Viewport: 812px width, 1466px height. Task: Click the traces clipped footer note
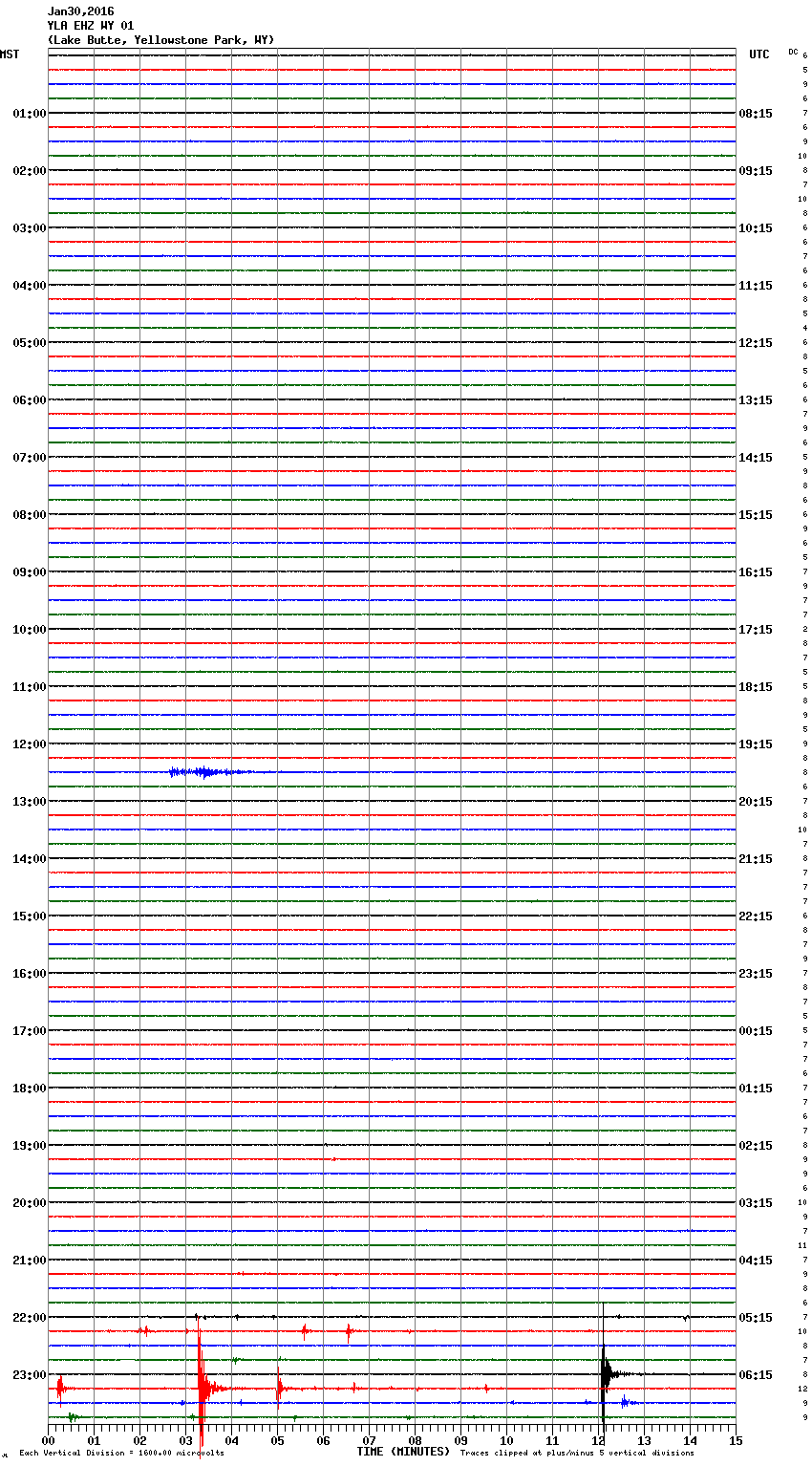coord(577,1454)
